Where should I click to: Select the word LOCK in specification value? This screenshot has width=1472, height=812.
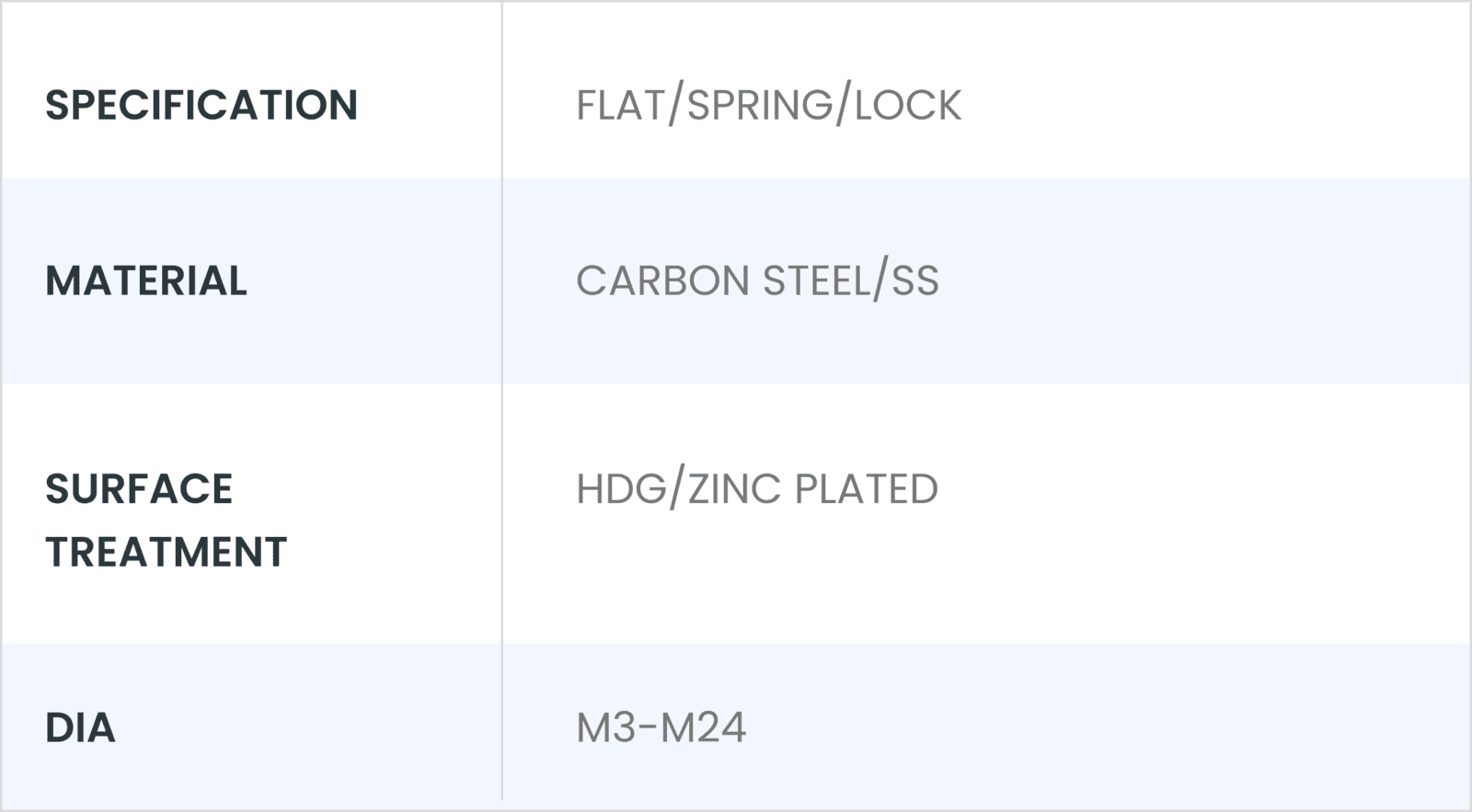908,105
